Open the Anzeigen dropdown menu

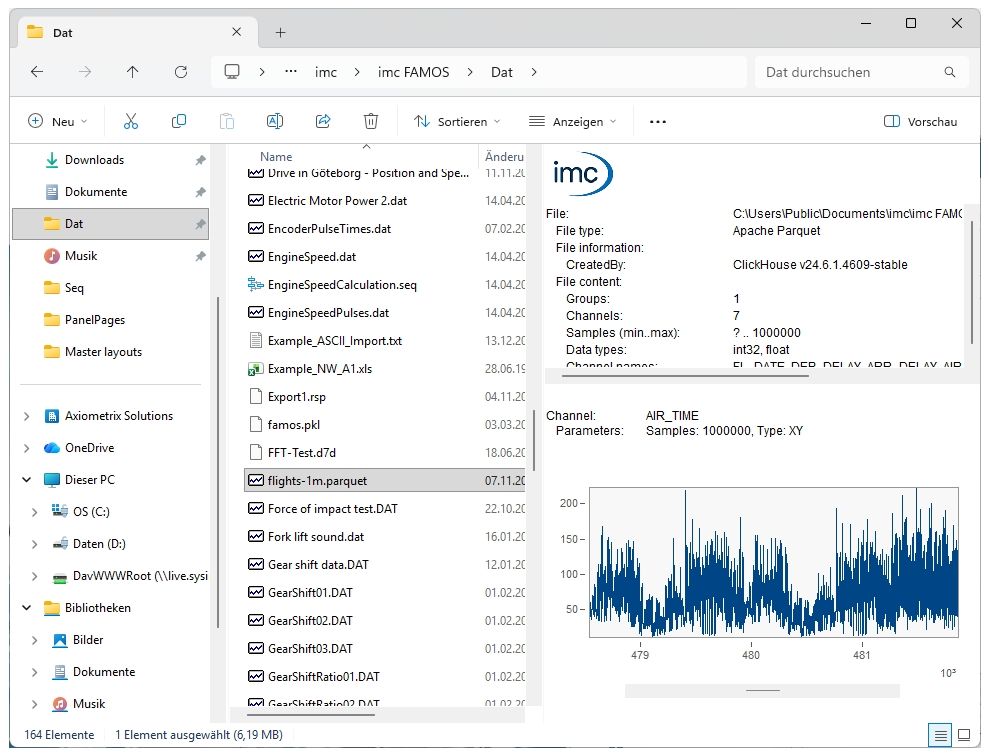click(x=573, y=121)
